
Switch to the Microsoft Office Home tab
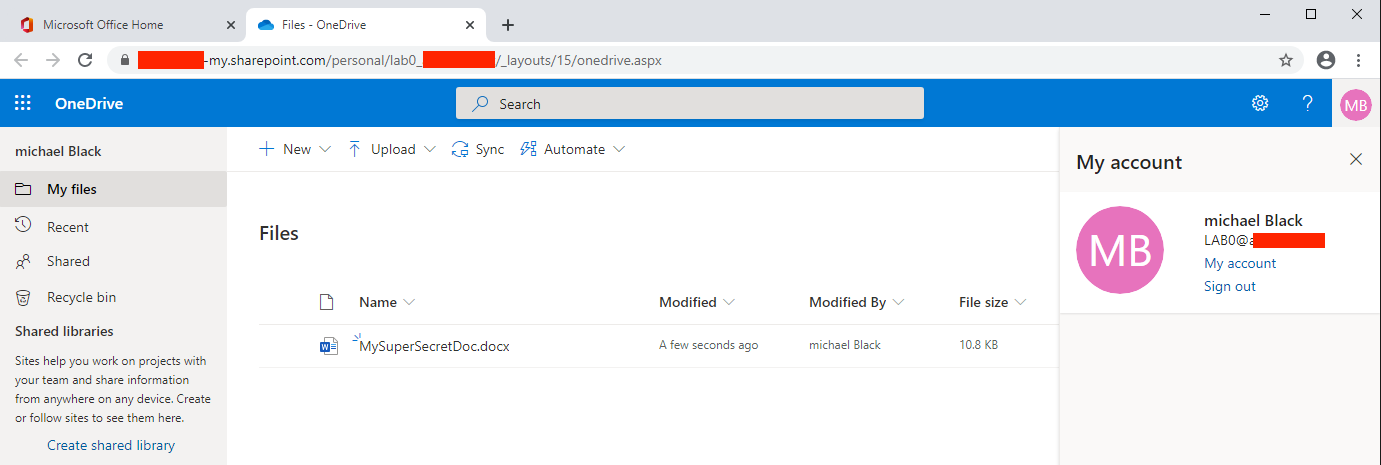125,25
